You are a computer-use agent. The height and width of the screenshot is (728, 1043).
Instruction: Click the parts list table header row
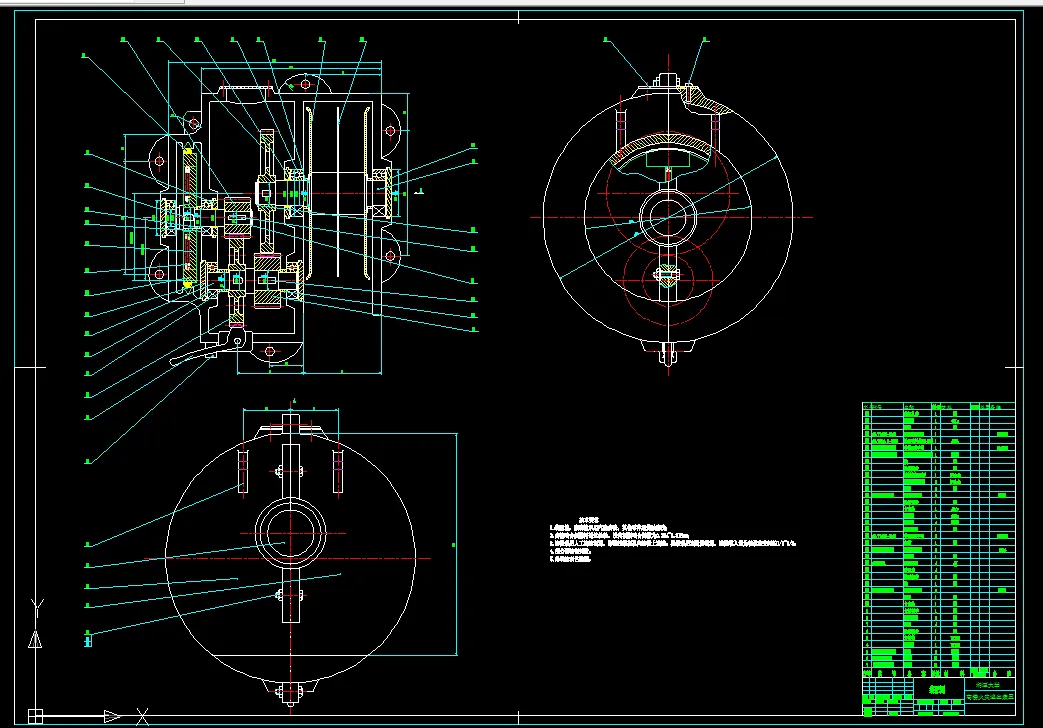(939, 406)
